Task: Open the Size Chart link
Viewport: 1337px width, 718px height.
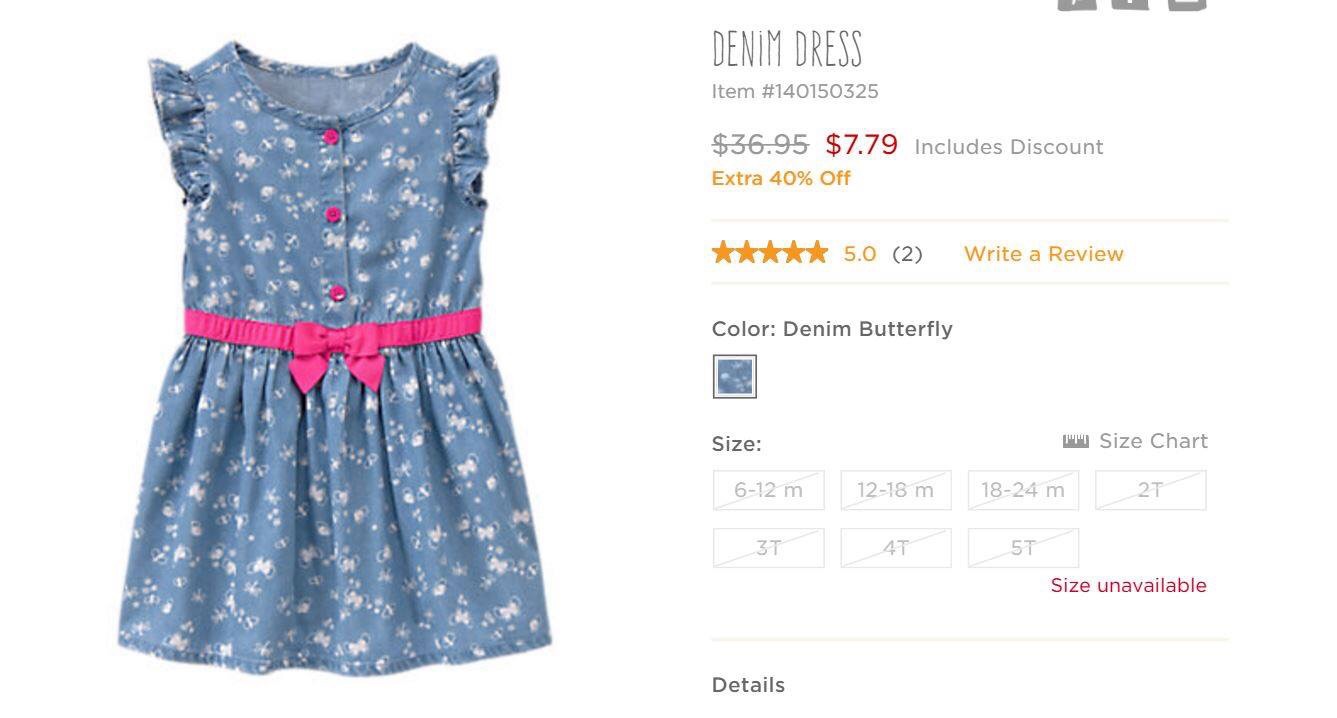Action: [x=1153, y=441]
